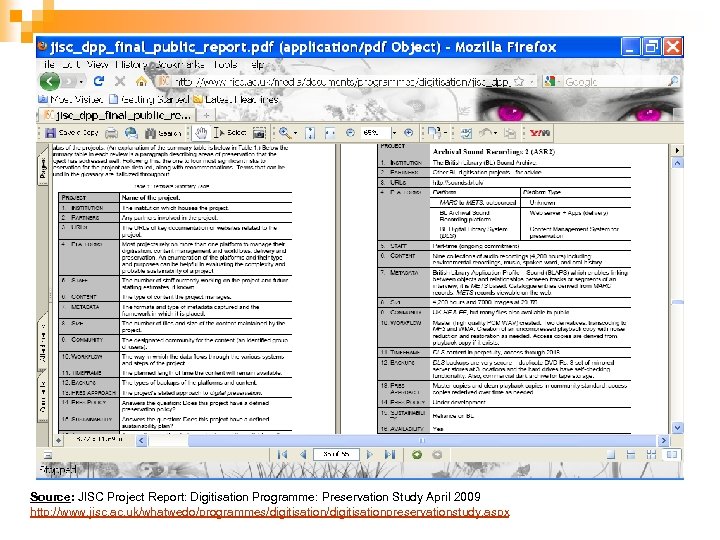Open the Attachments side panel tab
The image size is (720, 540).
coord(43,342)
